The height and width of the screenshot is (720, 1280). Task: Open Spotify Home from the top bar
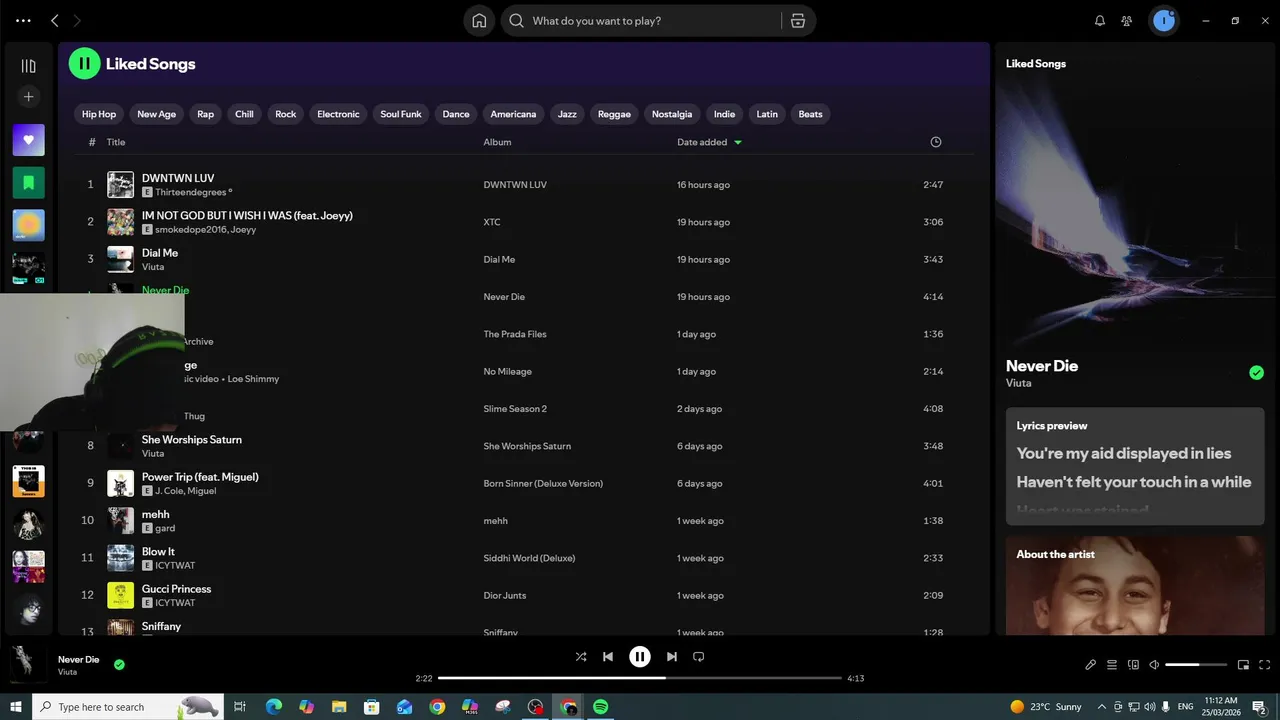click(x=479, y=21)
